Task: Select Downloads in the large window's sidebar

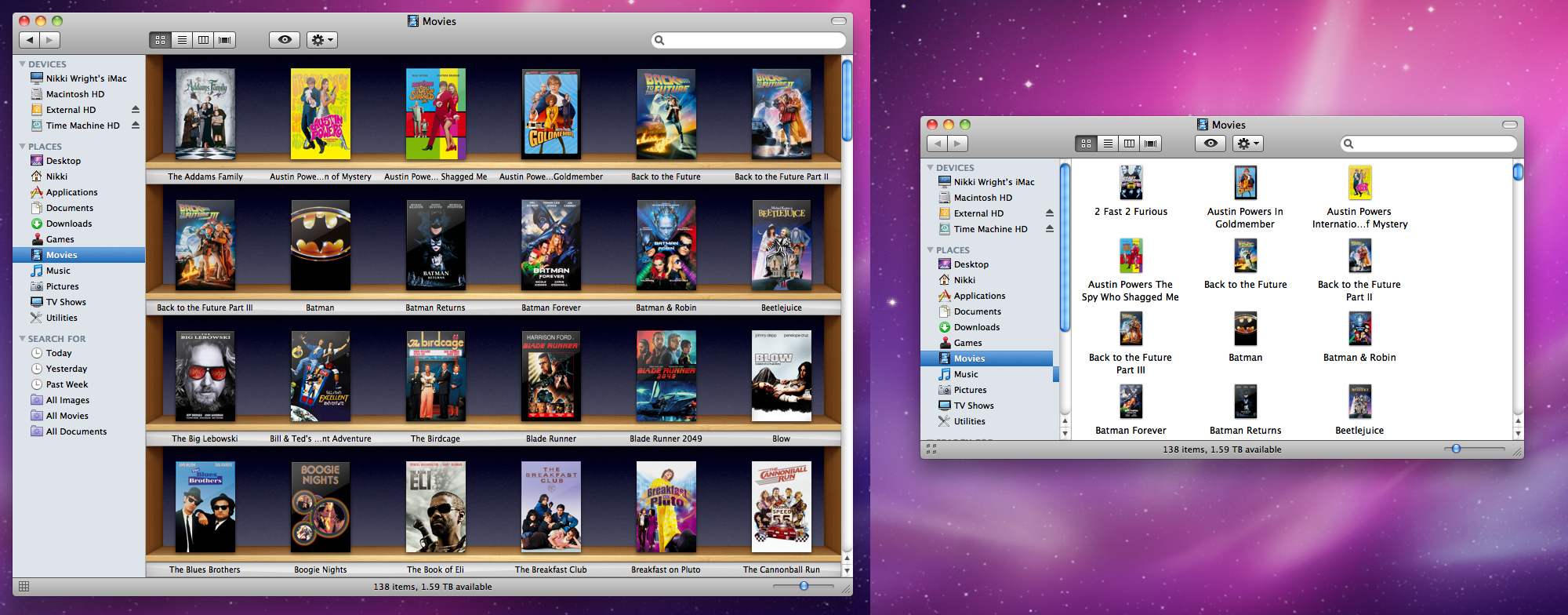Action: [69, 224]
